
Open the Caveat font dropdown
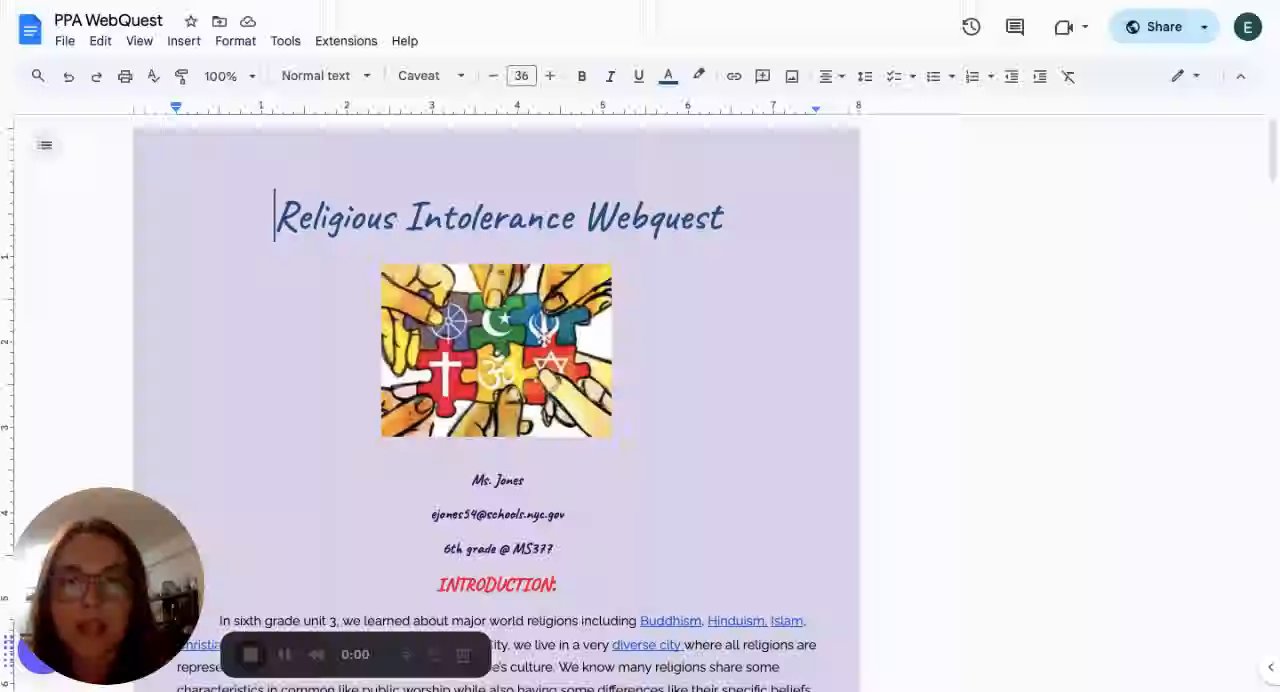431,76
